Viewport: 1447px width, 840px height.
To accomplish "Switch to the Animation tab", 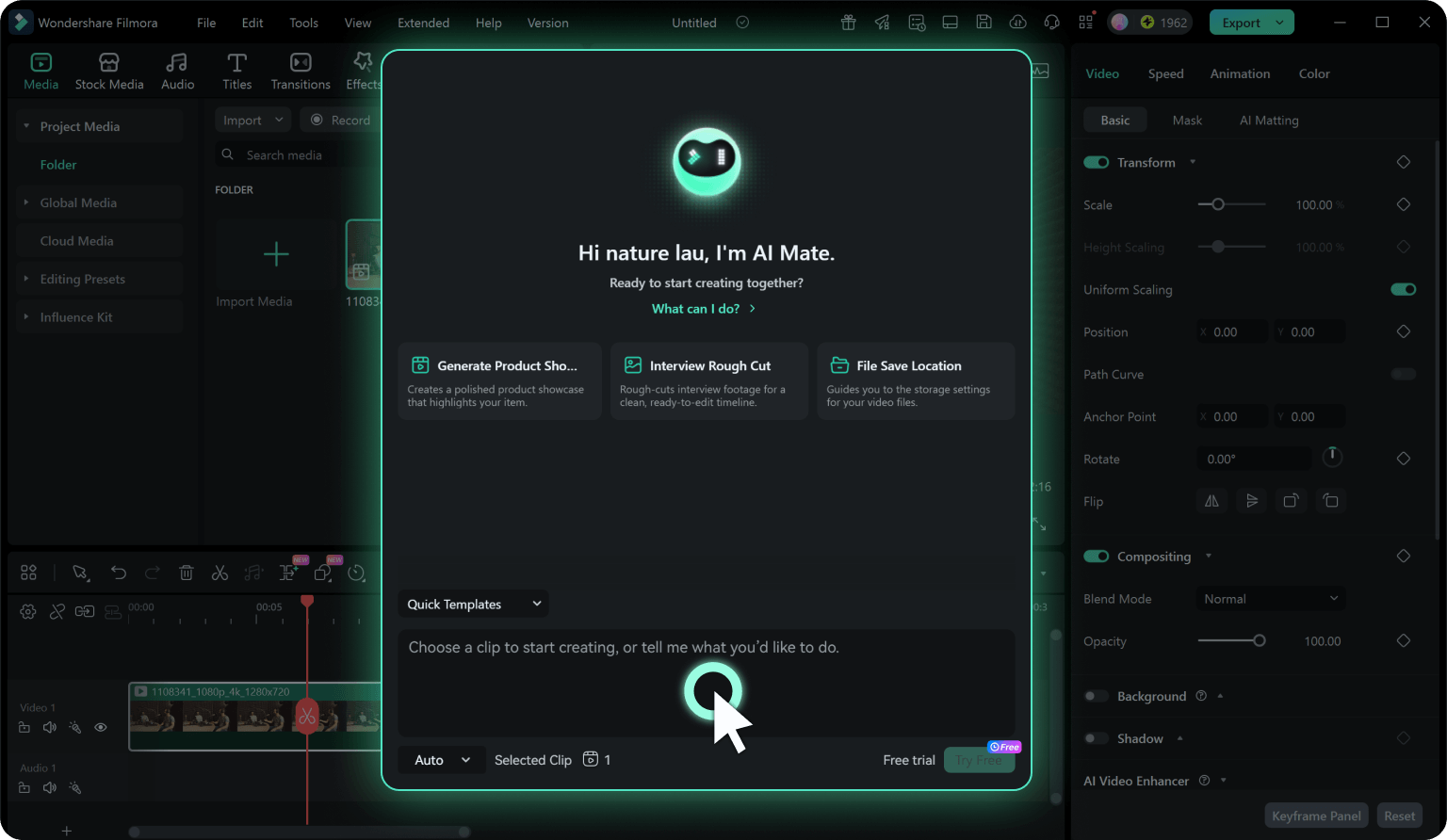I will pyautogui.click(x=1240, y=73).
